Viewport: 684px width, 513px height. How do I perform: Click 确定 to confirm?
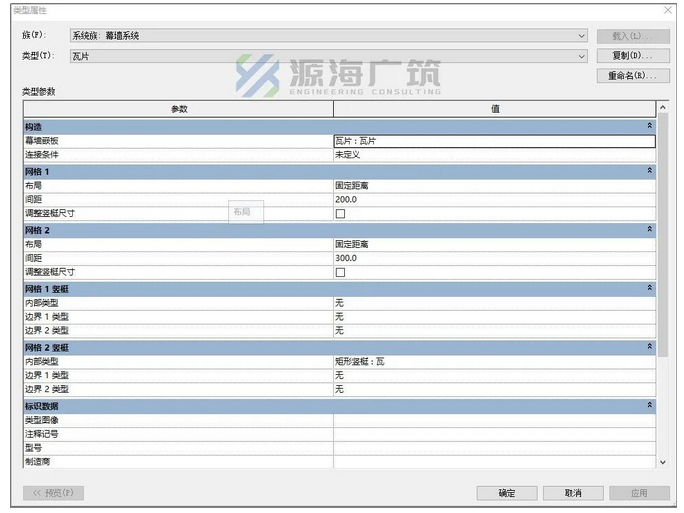click(507, 493)
